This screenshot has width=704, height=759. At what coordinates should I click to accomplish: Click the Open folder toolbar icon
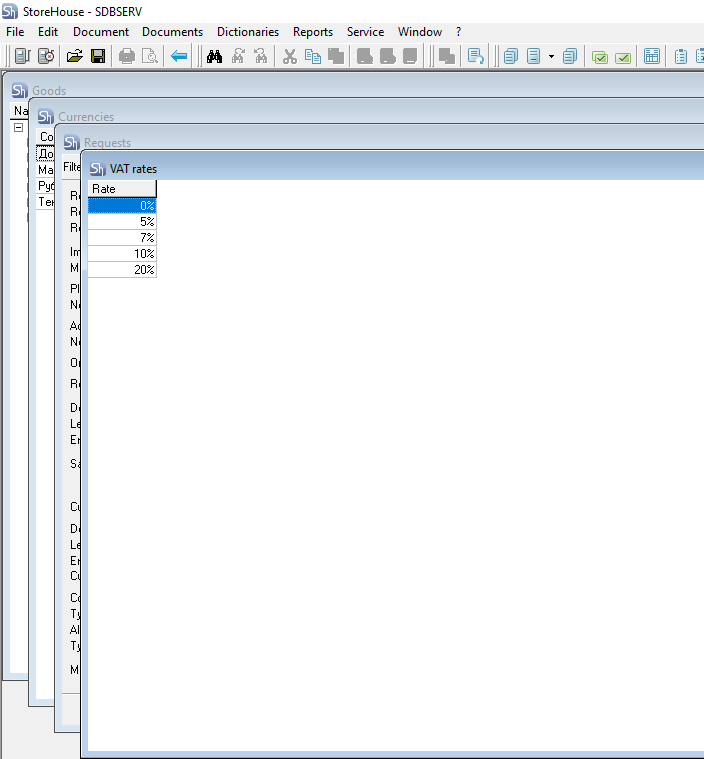tap(74, 56)
